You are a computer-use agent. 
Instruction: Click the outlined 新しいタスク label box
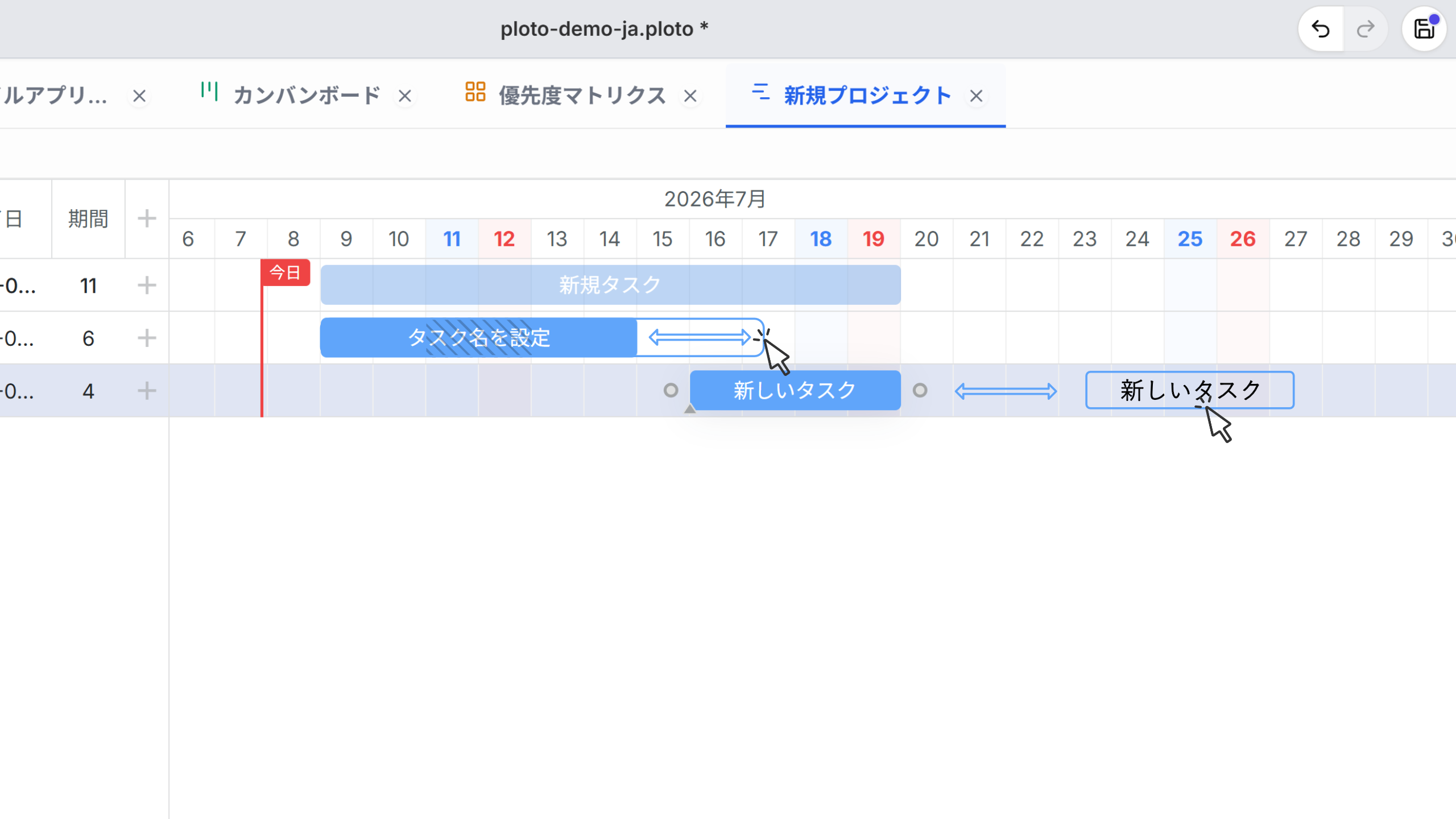[x=1190, y=390]
